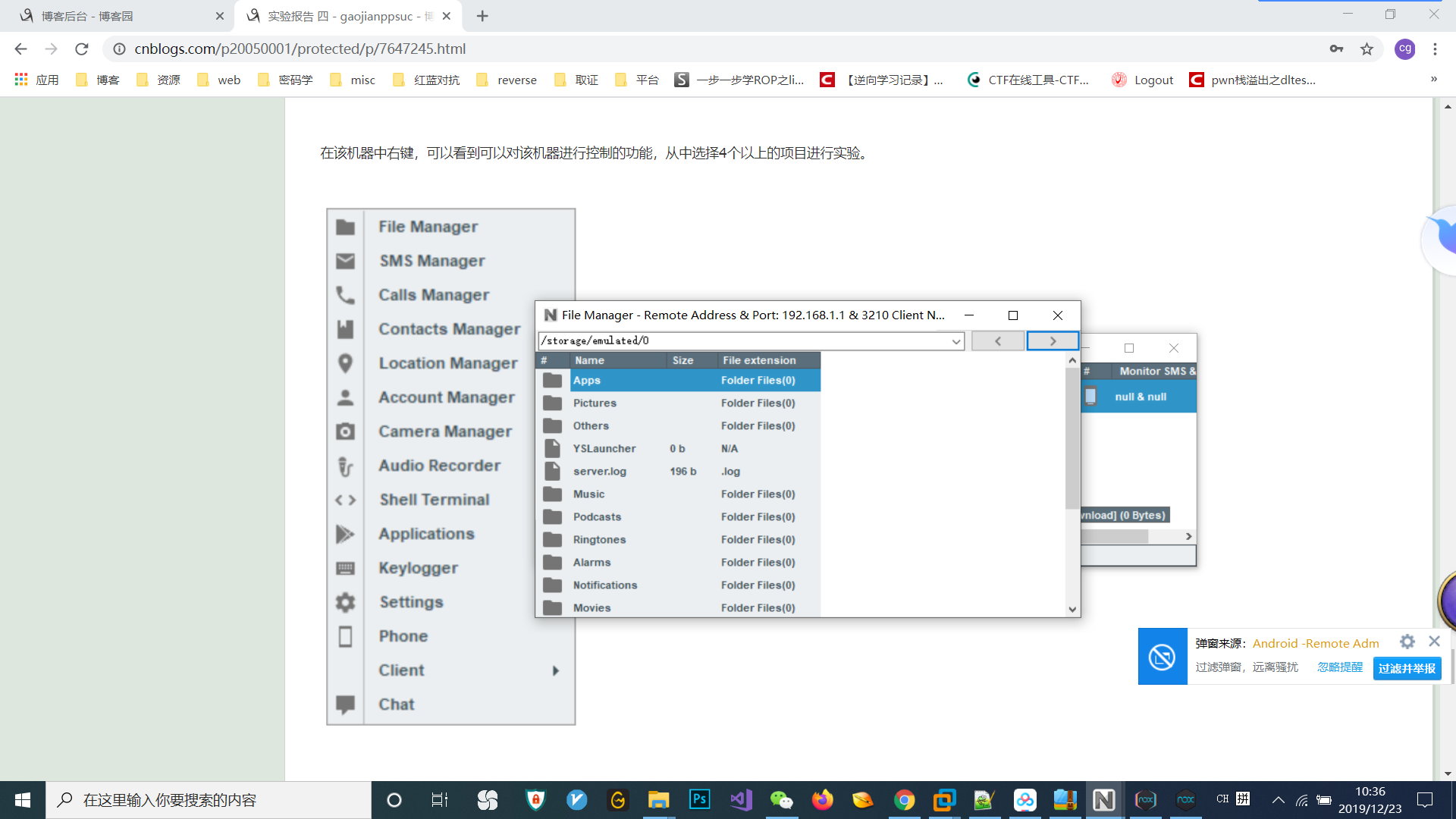Viewport: 1456px width, 819px height.
Task: Show hidden bookmarks with chevron
Action: tap(1433, 80)
